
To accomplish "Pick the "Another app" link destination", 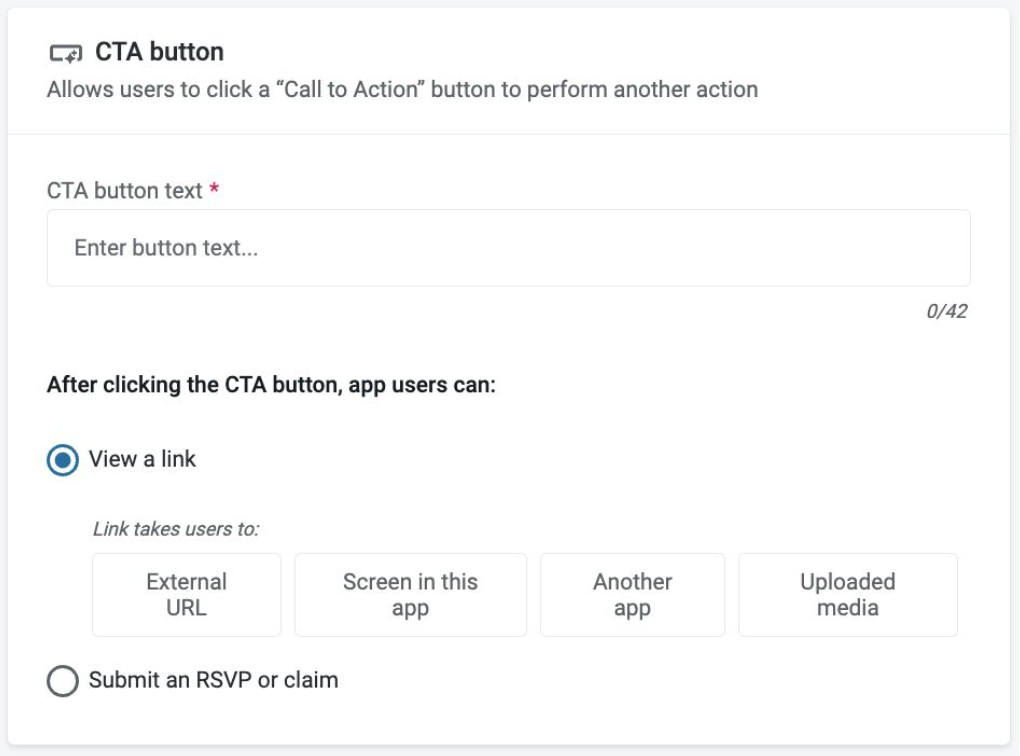I will [x=632, y=595].
